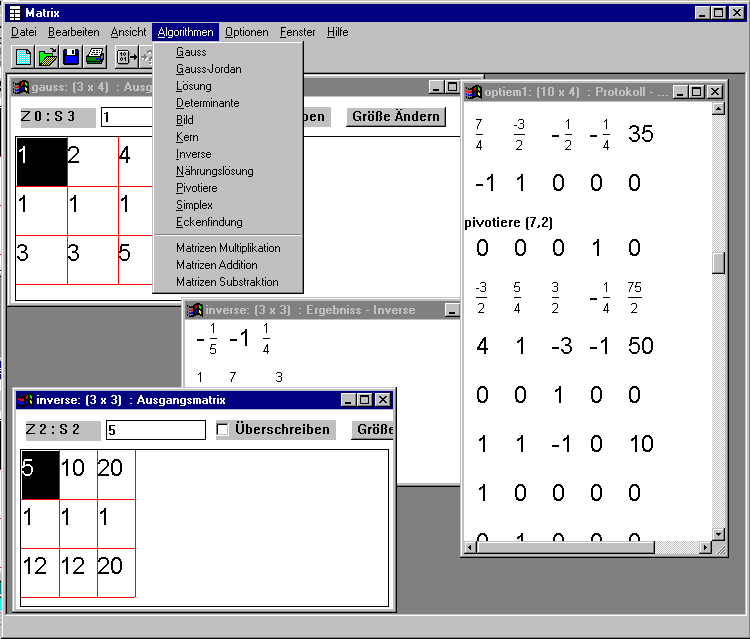Select Determinante in the open menu
Viewport: 750px width, 639px height.
(207, 103)
